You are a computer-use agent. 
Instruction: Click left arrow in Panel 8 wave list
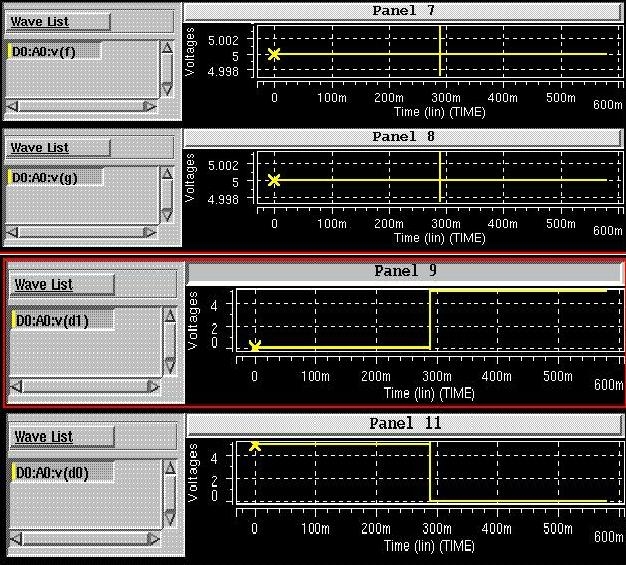[x=12, y=232]
